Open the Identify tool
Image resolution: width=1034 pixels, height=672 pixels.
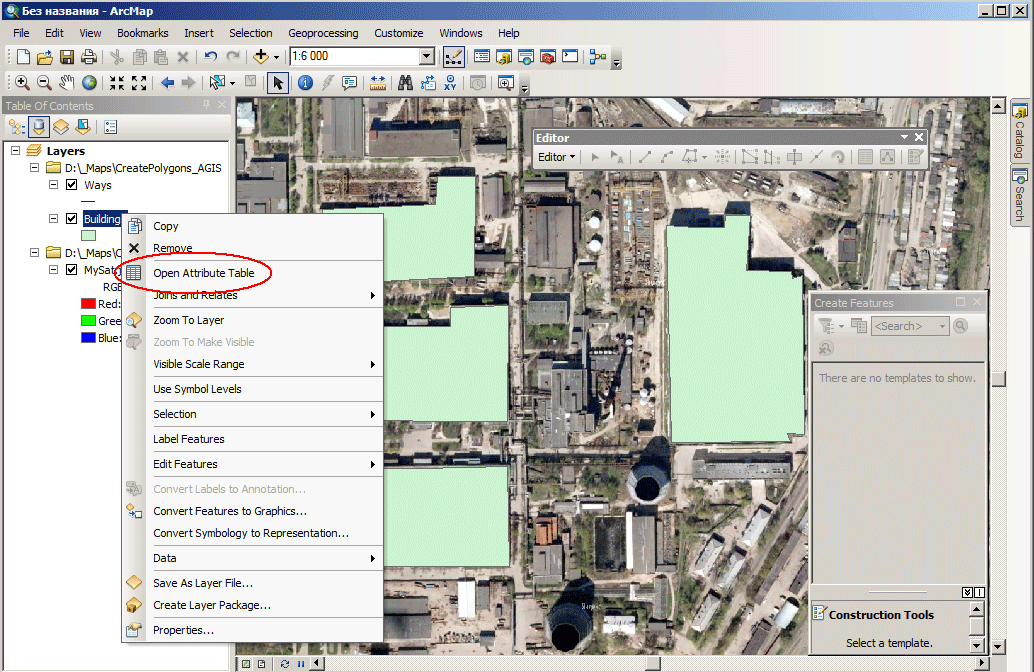[305, 82]
